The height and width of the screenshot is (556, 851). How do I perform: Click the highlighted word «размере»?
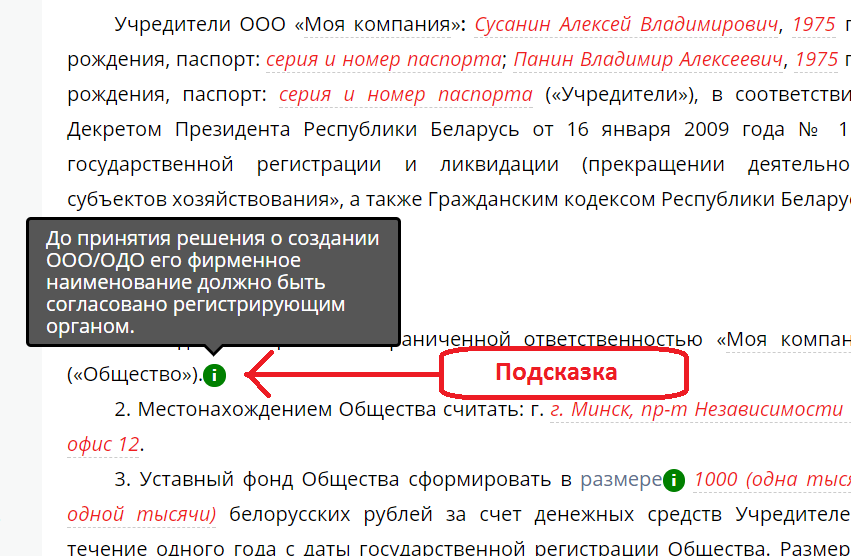click(x=620, y=480)
